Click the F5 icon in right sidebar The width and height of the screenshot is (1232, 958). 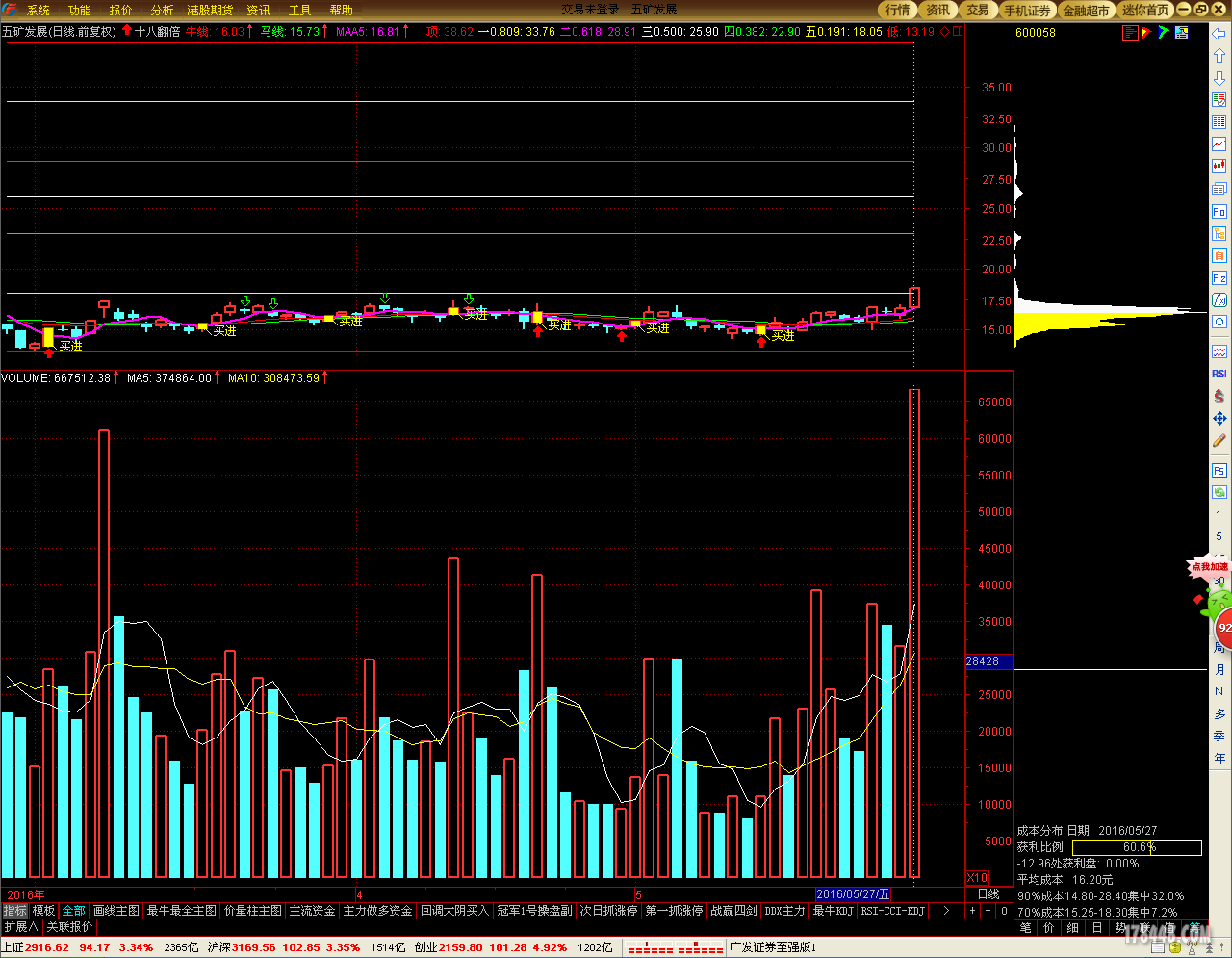pyautogui.click(x=1219, y=471)
